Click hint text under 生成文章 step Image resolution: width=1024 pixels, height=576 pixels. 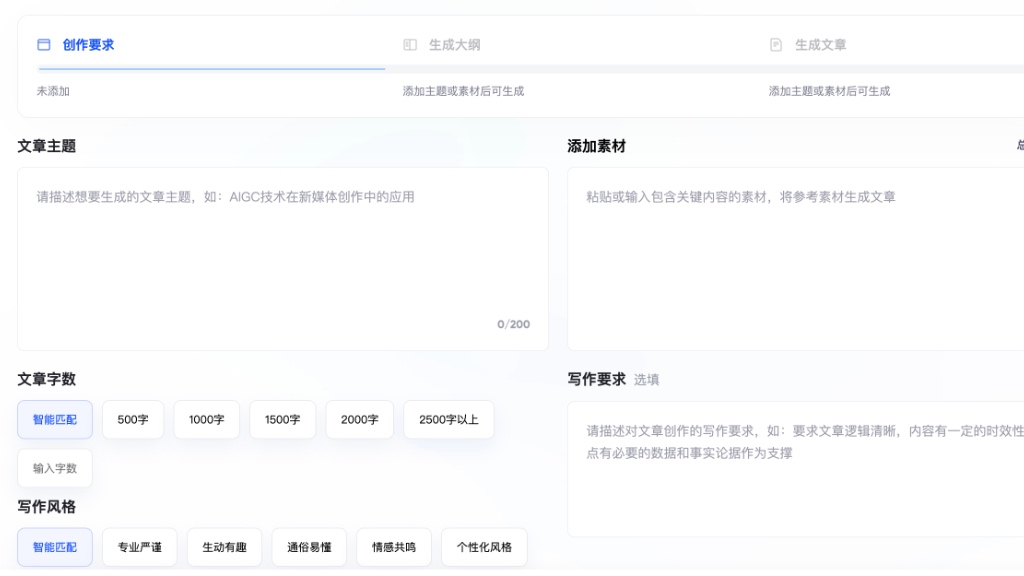click(x=829, y=91)
